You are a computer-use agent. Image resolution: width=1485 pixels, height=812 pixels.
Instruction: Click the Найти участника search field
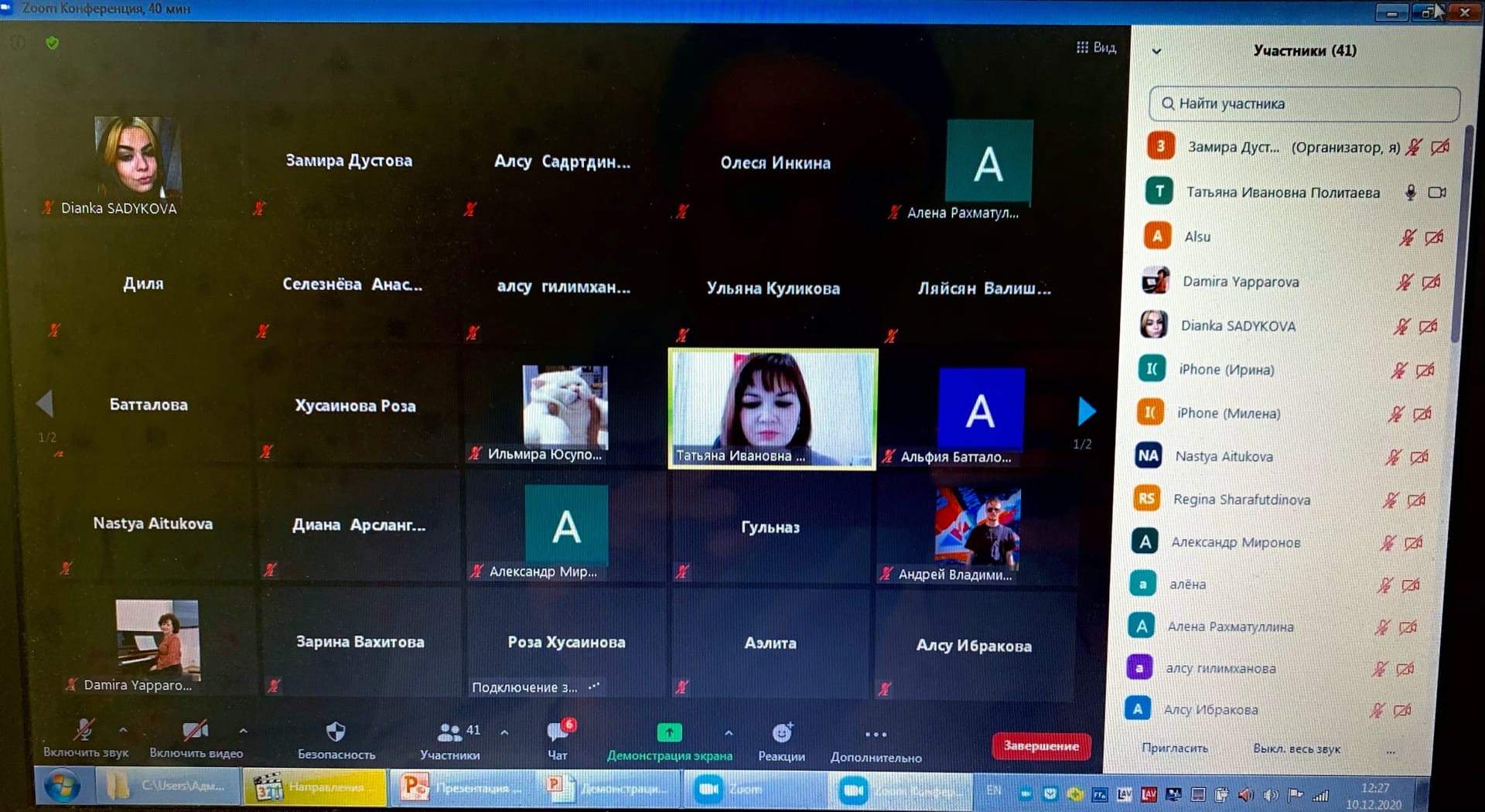(x=1305, y=104)
